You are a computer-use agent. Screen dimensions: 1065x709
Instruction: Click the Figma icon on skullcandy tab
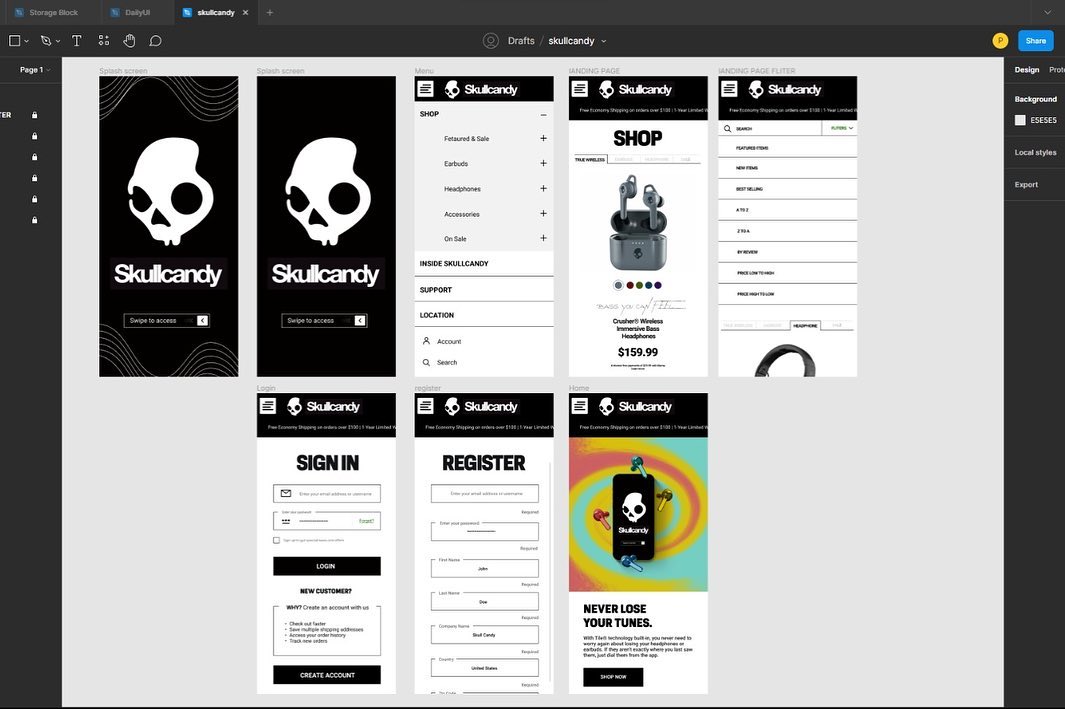[x=187, y=12]
